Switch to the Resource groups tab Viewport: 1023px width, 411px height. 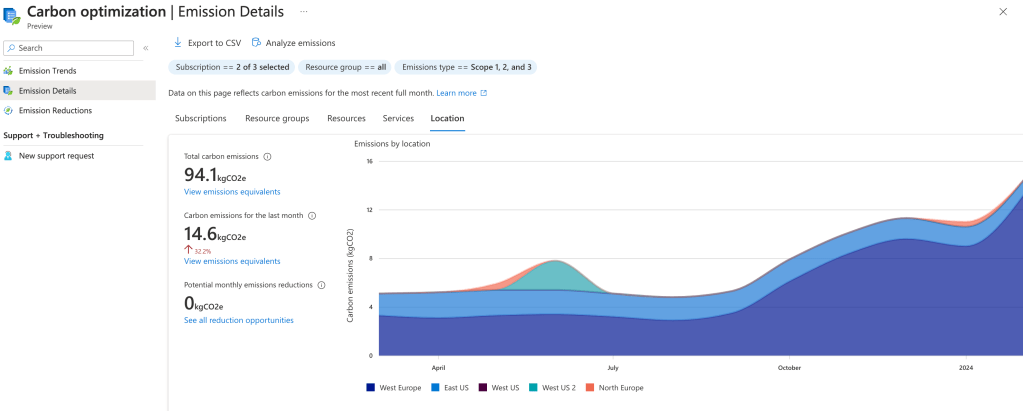[x=277, y=118]
